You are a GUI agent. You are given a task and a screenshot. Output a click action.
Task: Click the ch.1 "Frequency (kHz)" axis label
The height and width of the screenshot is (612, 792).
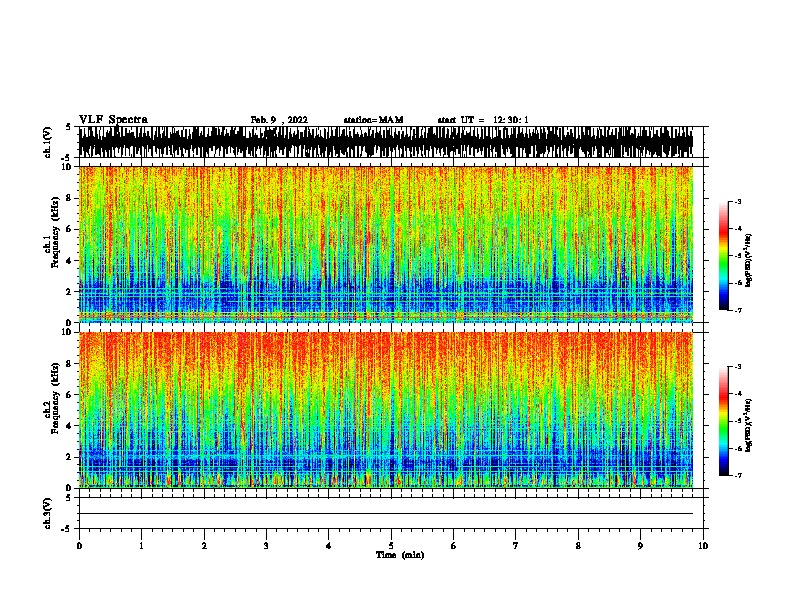point(55,232)
